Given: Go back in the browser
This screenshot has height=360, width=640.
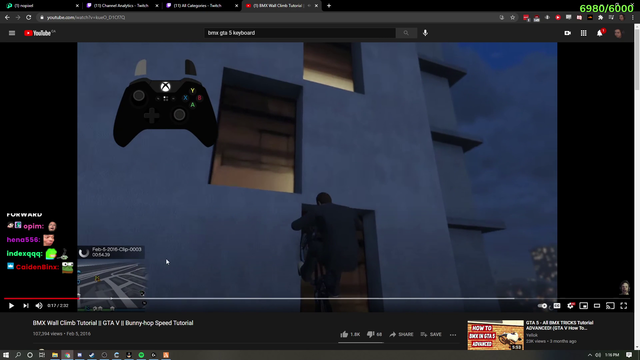Looking at the screenshot, I should coord(7,18).
